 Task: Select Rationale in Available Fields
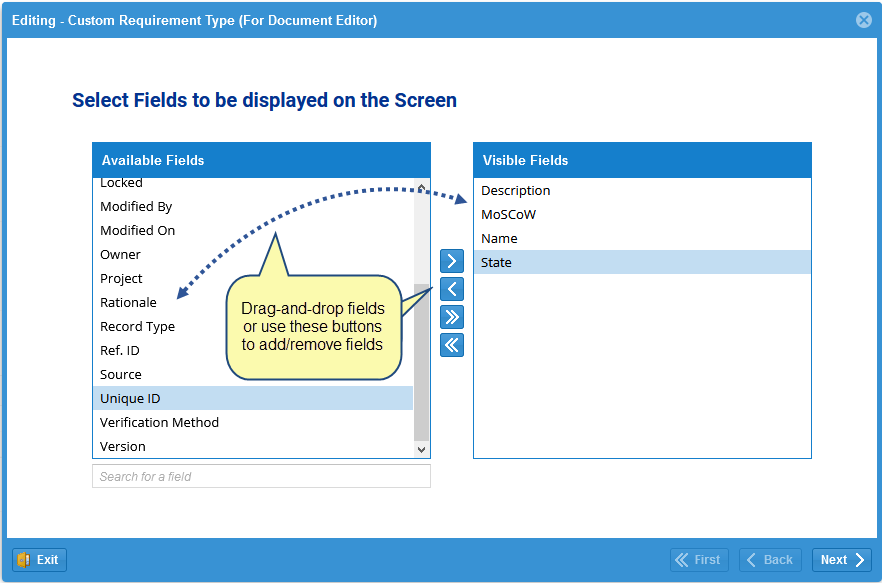tap(253, 302)
